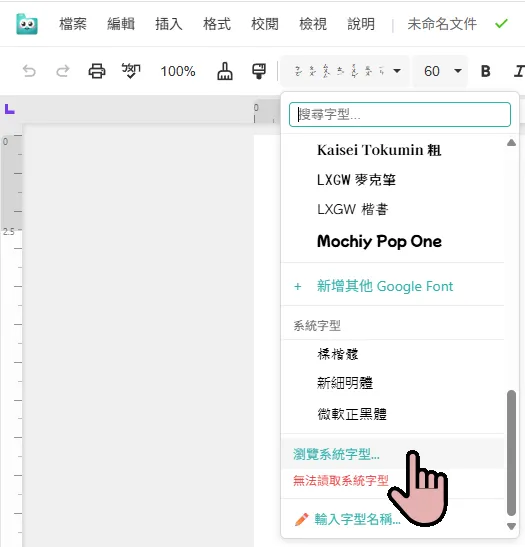Click the plus icon beside 新增其他 Google Font
Image resolution: width=525 pixels, height=547 pixels.
pos(298,287)
